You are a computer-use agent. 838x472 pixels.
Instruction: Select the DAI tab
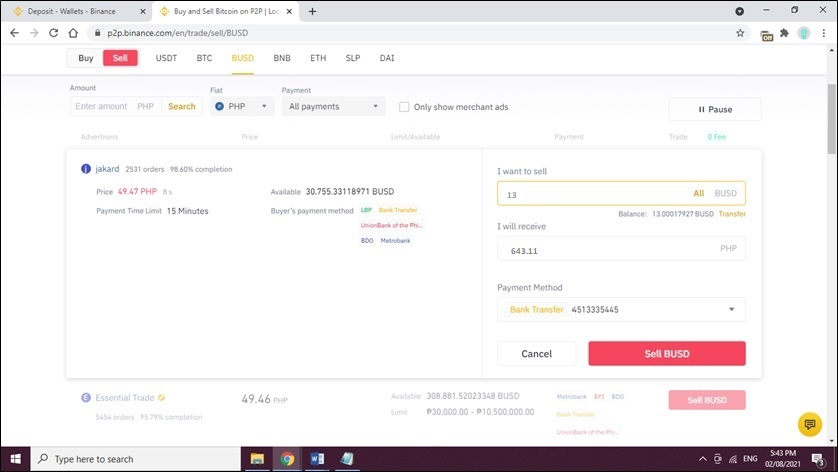point(387,58)
